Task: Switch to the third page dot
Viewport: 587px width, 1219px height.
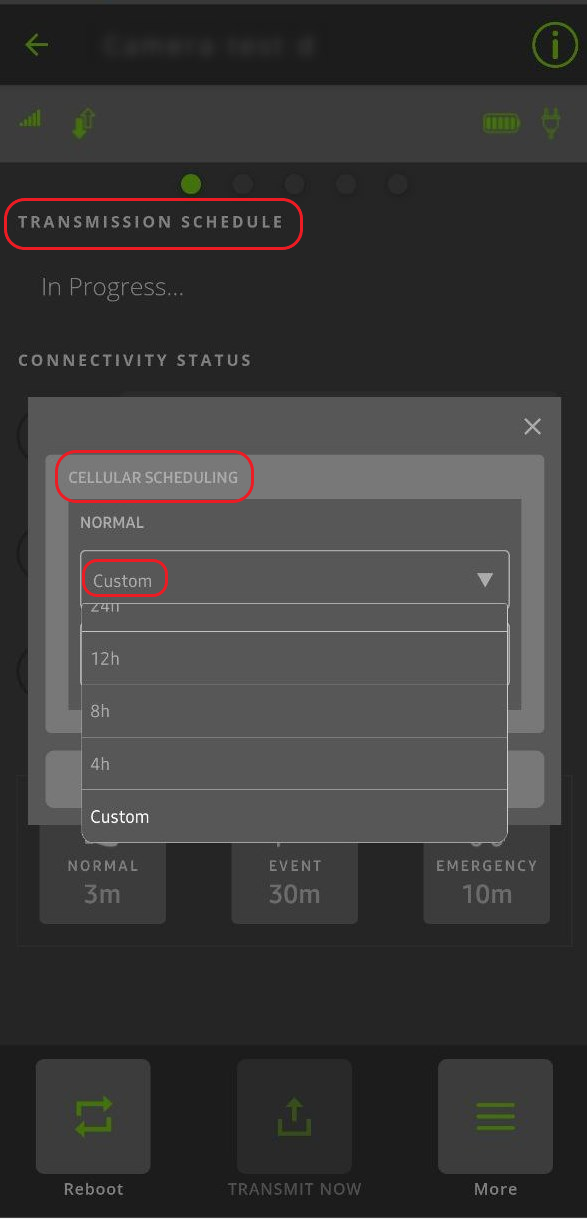Action: pos(294,184)
